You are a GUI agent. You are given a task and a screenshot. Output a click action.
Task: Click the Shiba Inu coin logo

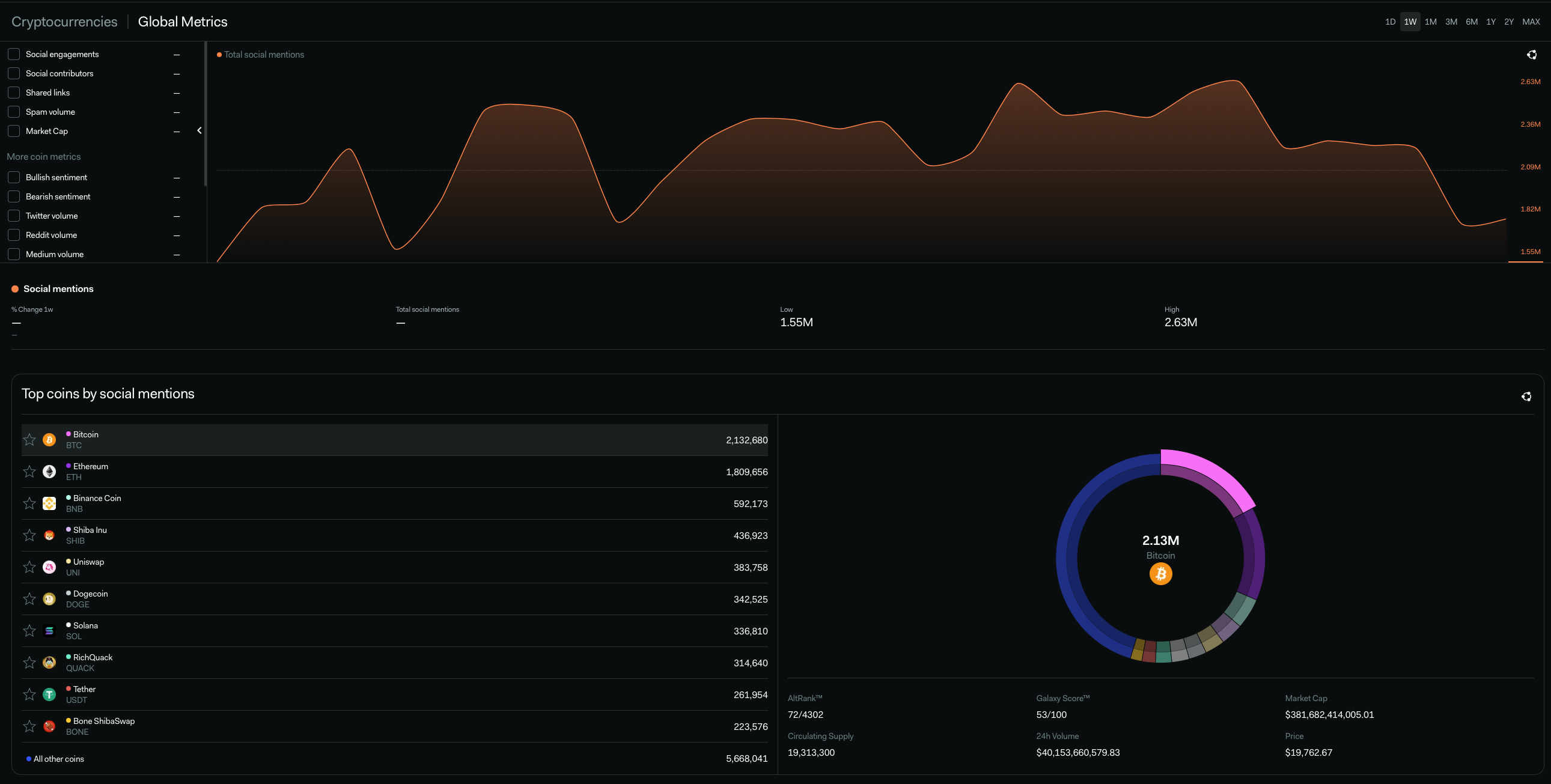[x=49, y=535]
